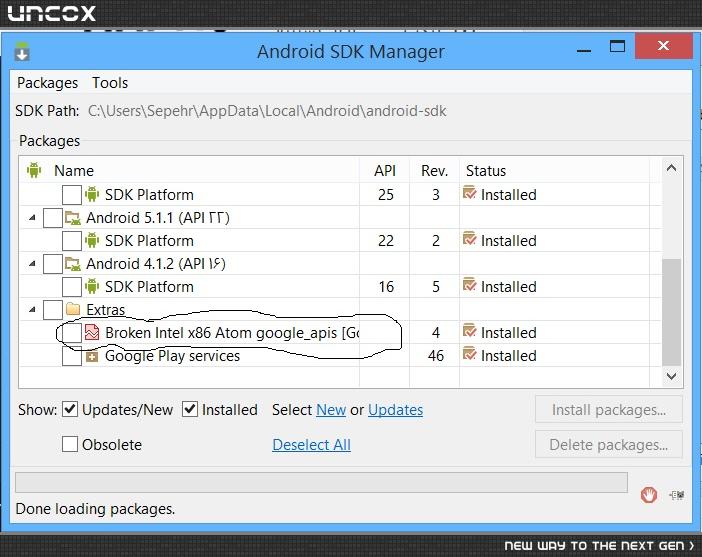Tick the API 25 SDK Platform checkbox
Image resolution: width=702 pixels, height=557 pixels.
tap(72, 195)
